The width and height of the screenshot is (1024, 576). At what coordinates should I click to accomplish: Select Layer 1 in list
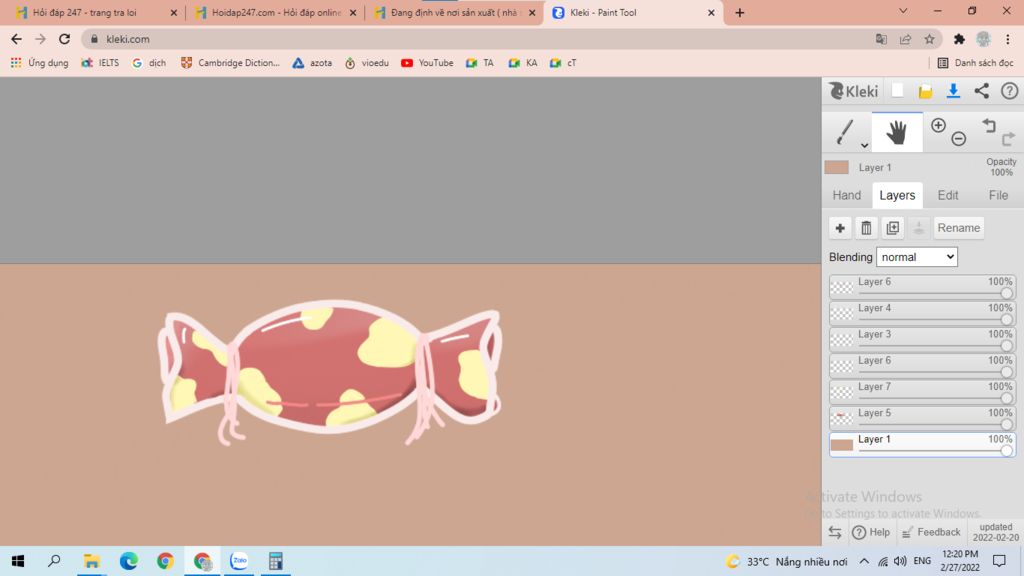[922, 444]
